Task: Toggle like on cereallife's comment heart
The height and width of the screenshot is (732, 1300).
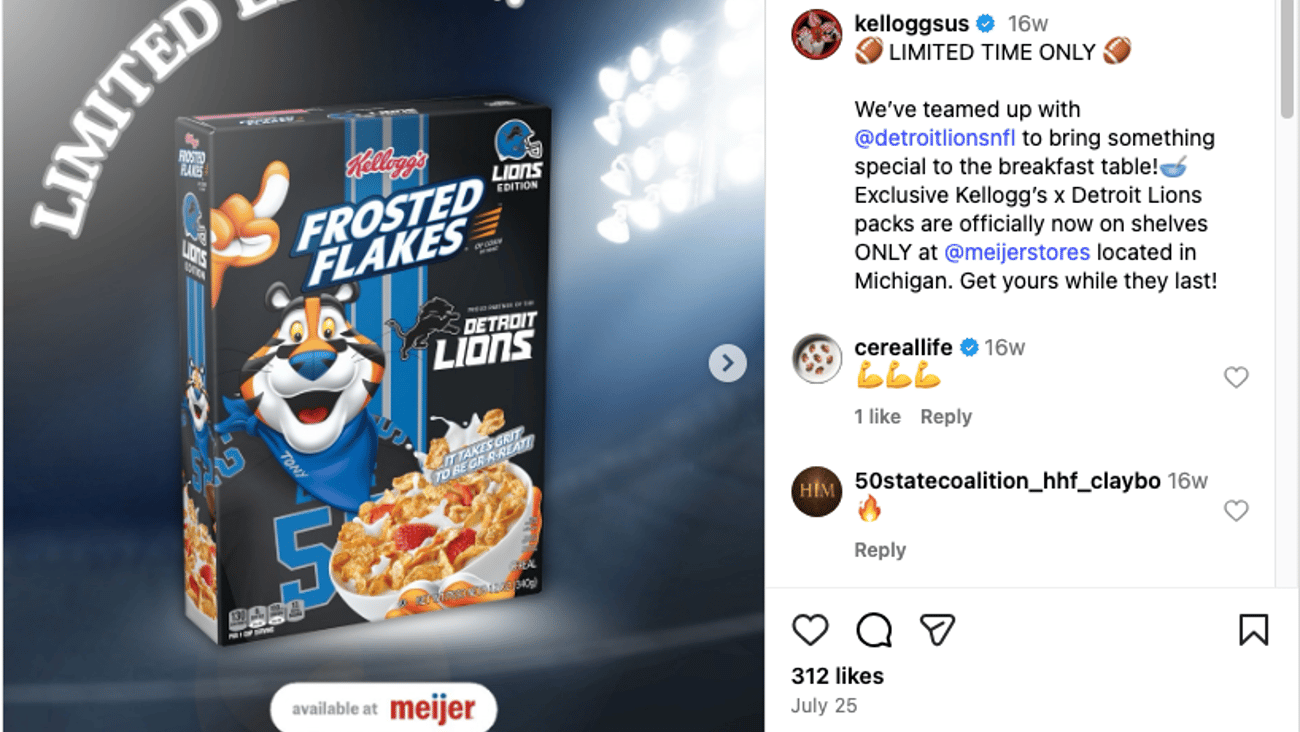Action: pyautogui.click(x=1236, y=377)
